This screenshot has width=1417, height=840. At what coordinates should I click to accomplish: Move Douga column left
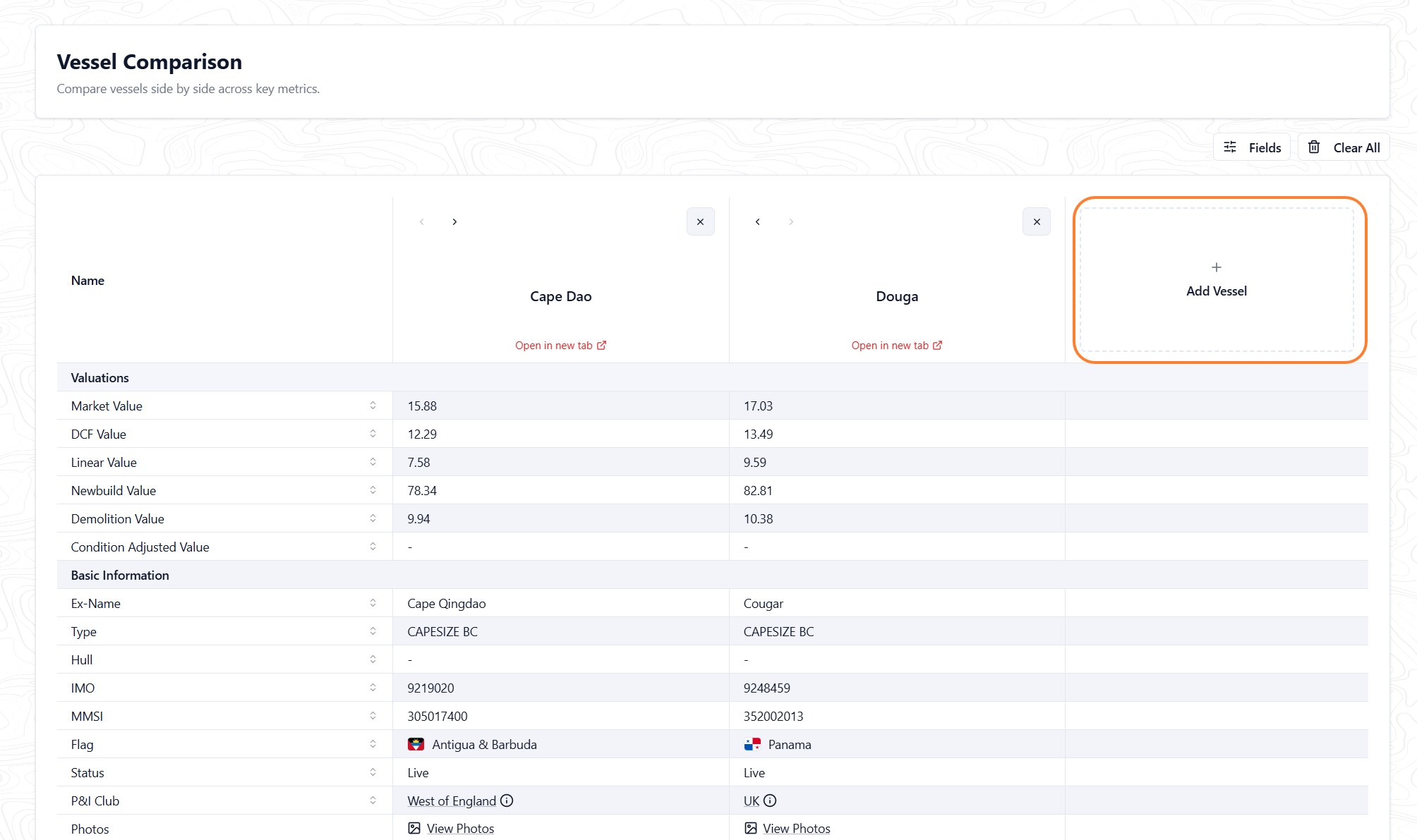(758, 221)
